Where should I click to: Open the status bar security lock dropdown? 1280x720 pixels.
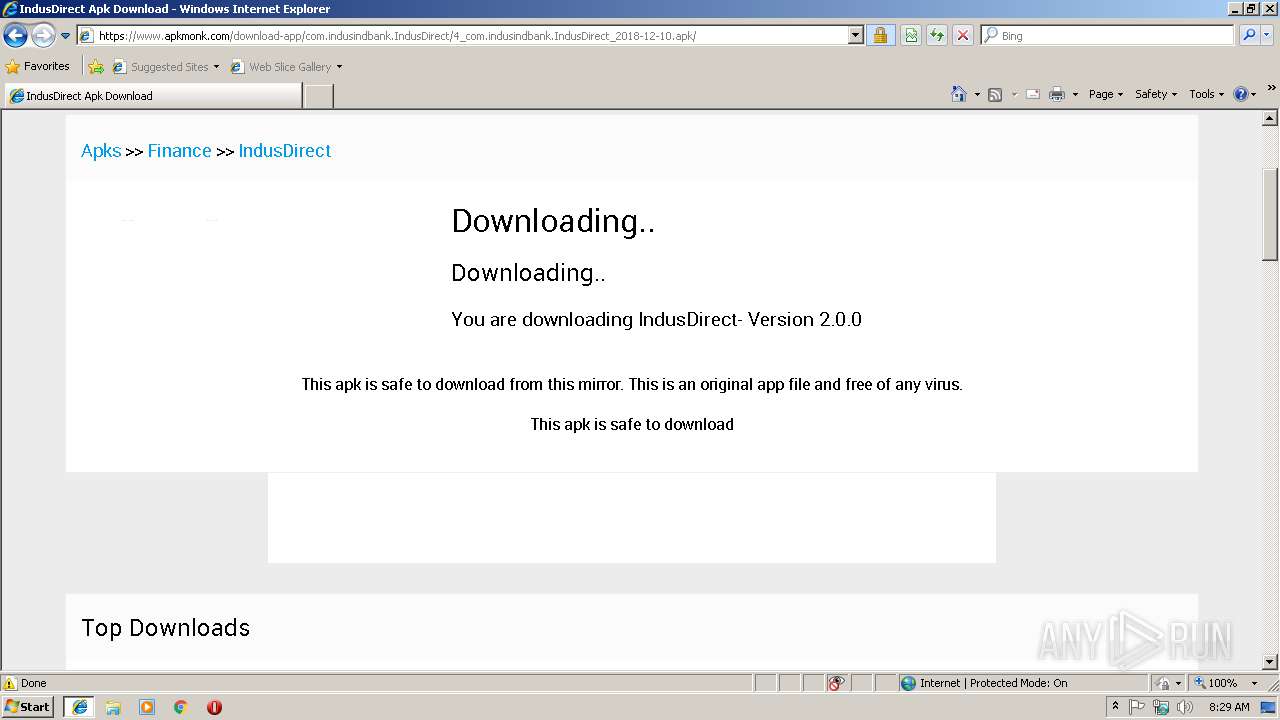[1169, 683]
